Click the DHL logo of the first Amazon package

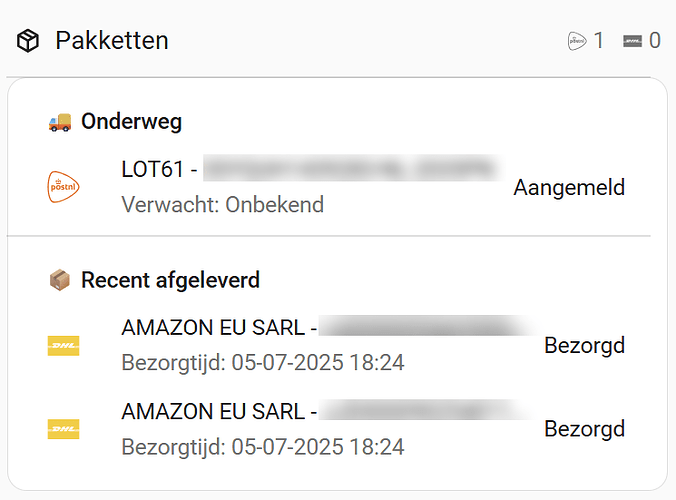point(64,345)
